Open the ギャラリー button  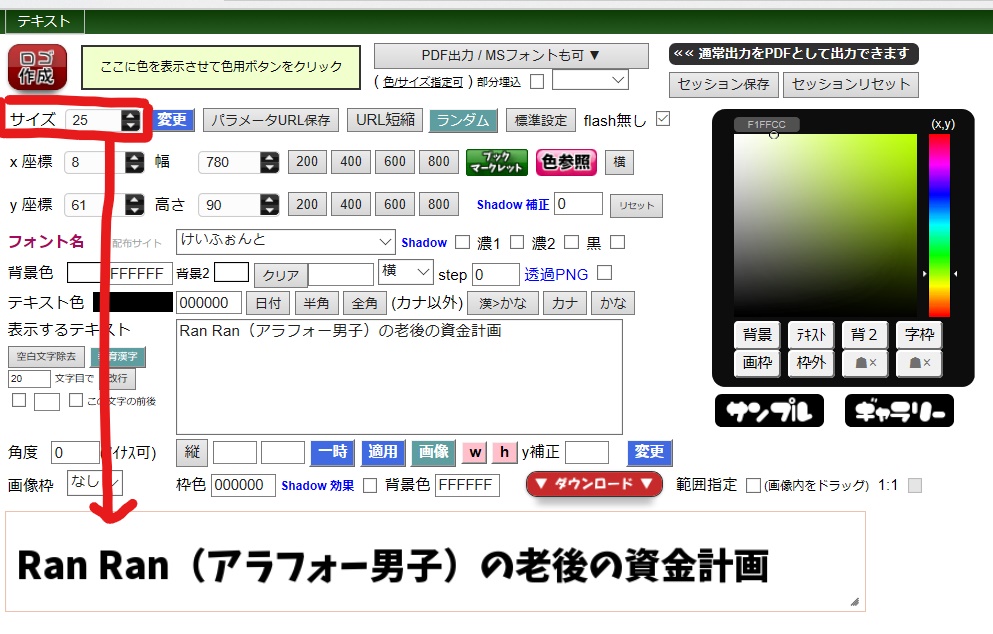tap(899, 411)
